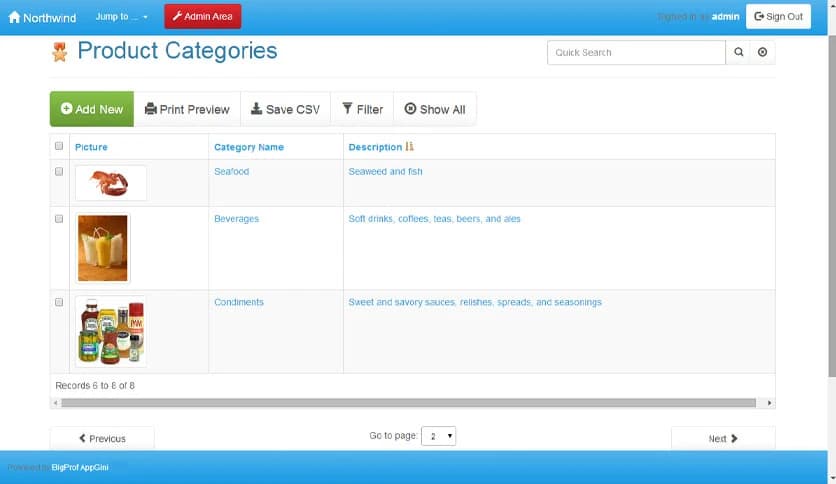This screenshot has height=484, width=836.
Task: Click the Product Categories badge icon
Action: (60, 52)
